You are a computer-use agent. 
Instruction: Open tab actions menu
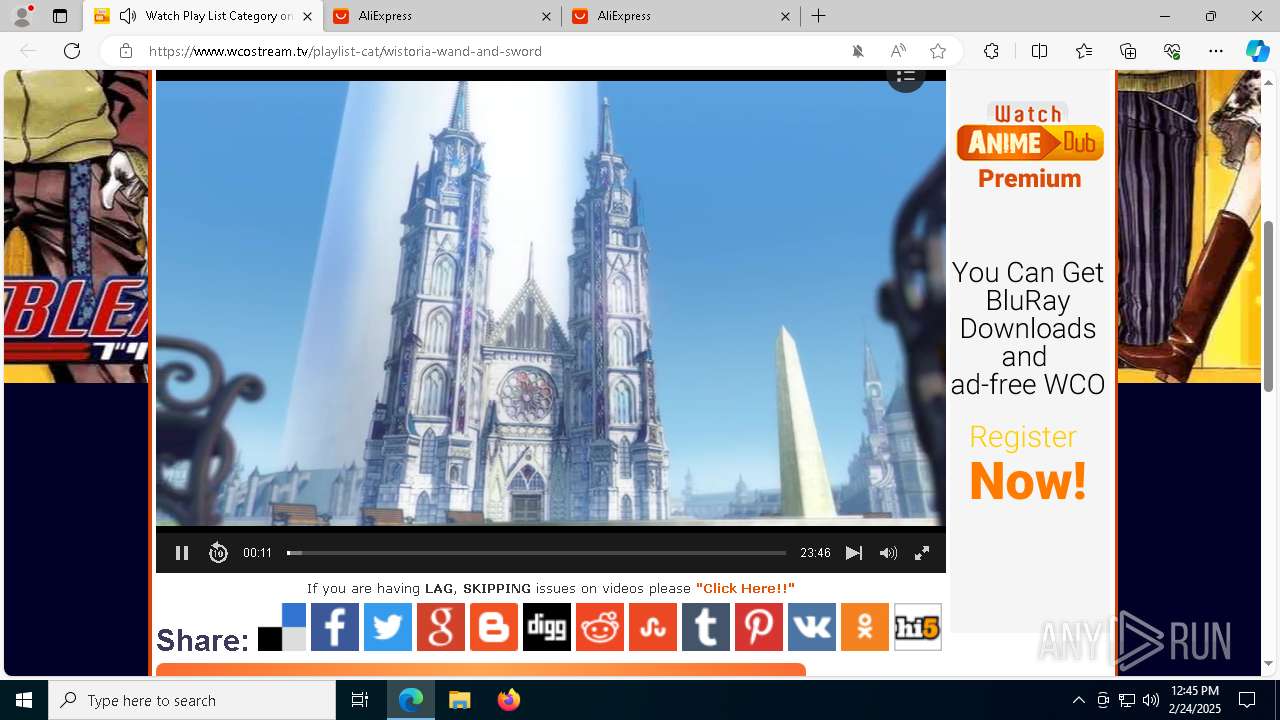[60, 16]
